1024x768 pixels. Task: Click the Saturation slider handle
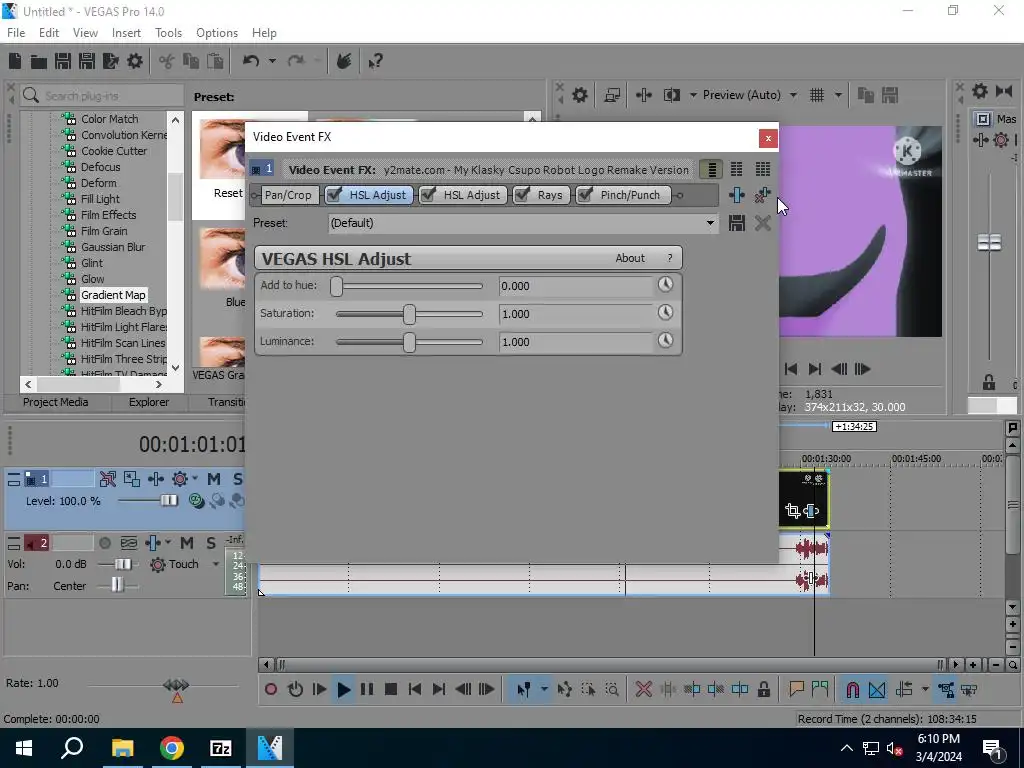[409, 314]
